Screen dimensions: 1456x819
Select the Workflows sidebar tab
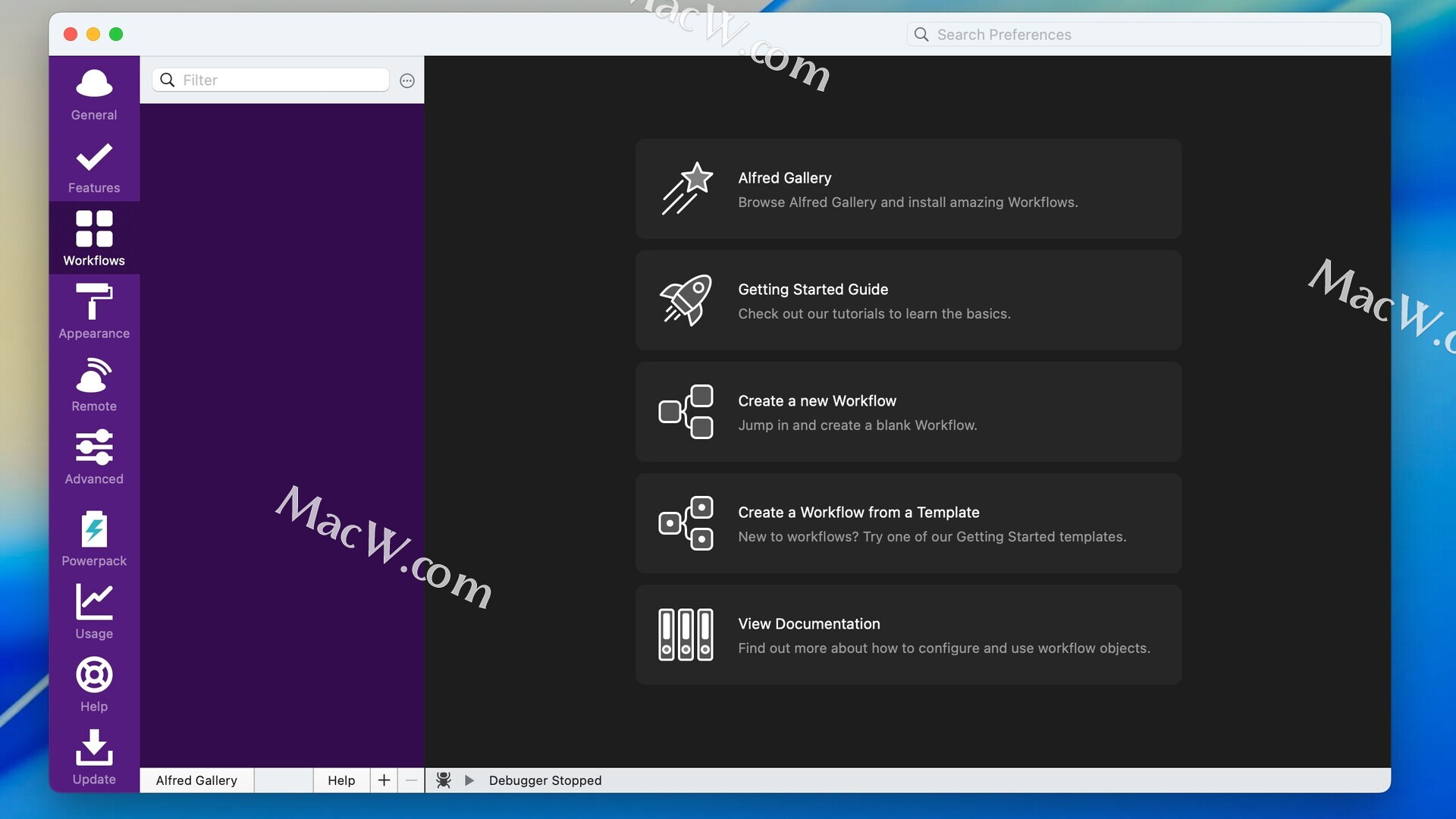94,238
